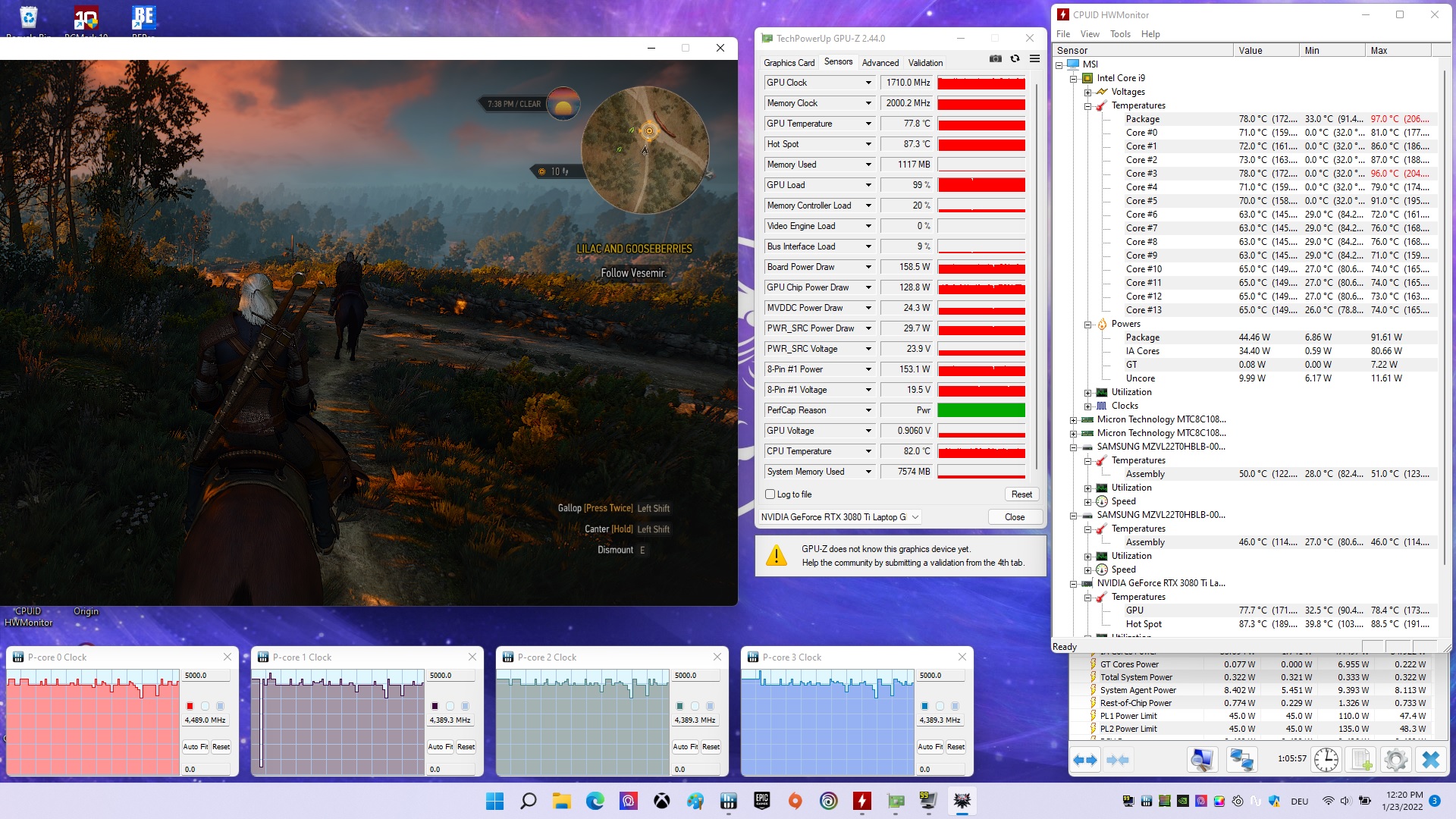1456x819 pixels.
Task: Enable the Log to file checkbox
Action: (x=770, y=494)
